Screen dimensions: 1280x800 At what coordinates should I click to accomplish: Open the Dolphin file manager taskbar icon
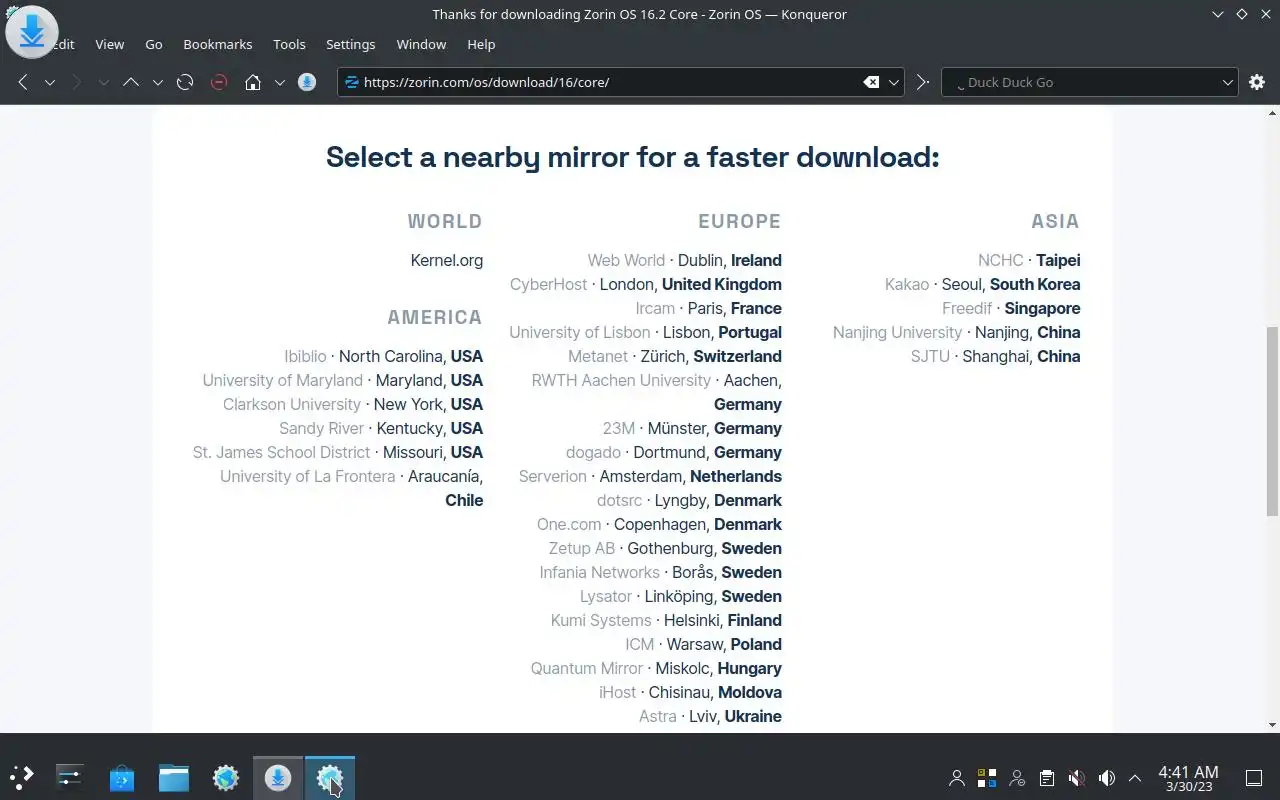pyautogui.click(x=174, y=777)
